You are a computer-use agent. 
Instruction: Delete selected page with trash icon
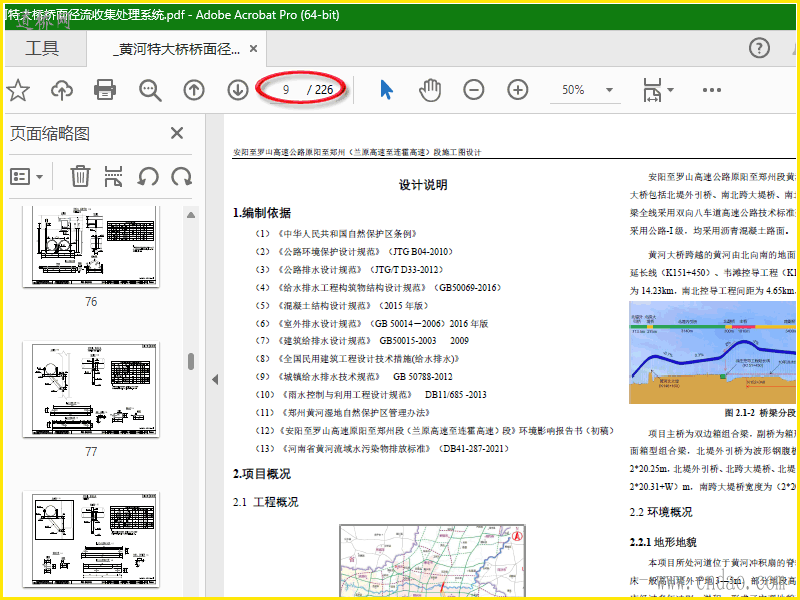click(x=80, y=177)
